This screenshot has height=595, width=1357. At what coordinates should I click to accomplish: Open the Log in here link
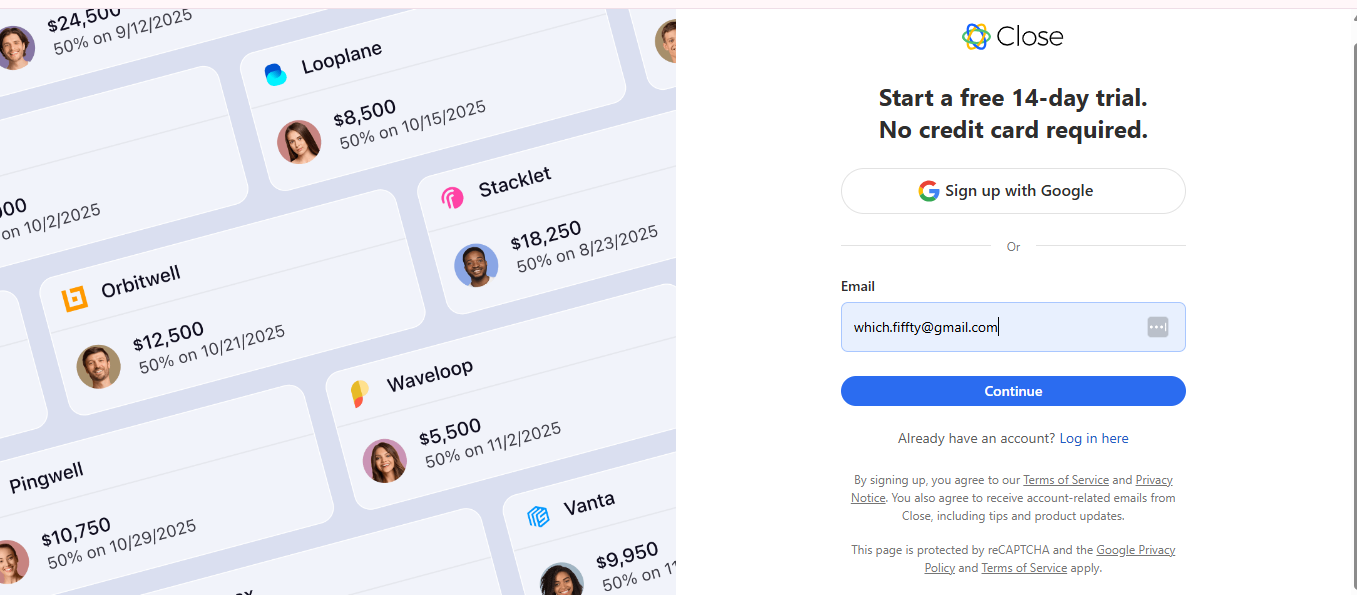coord(1094,439)
